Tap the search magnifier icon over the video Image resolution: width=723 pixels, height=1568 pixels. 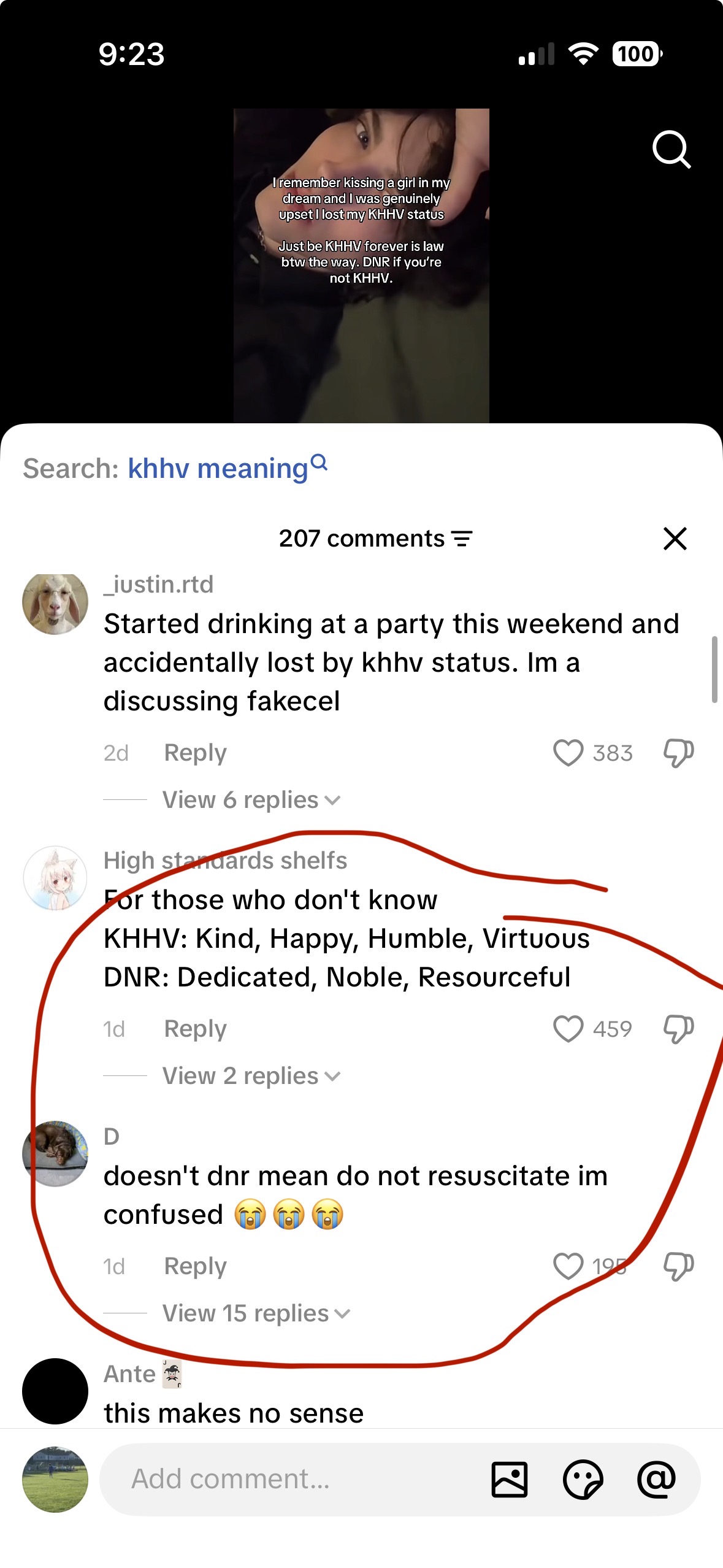(671, 149)
